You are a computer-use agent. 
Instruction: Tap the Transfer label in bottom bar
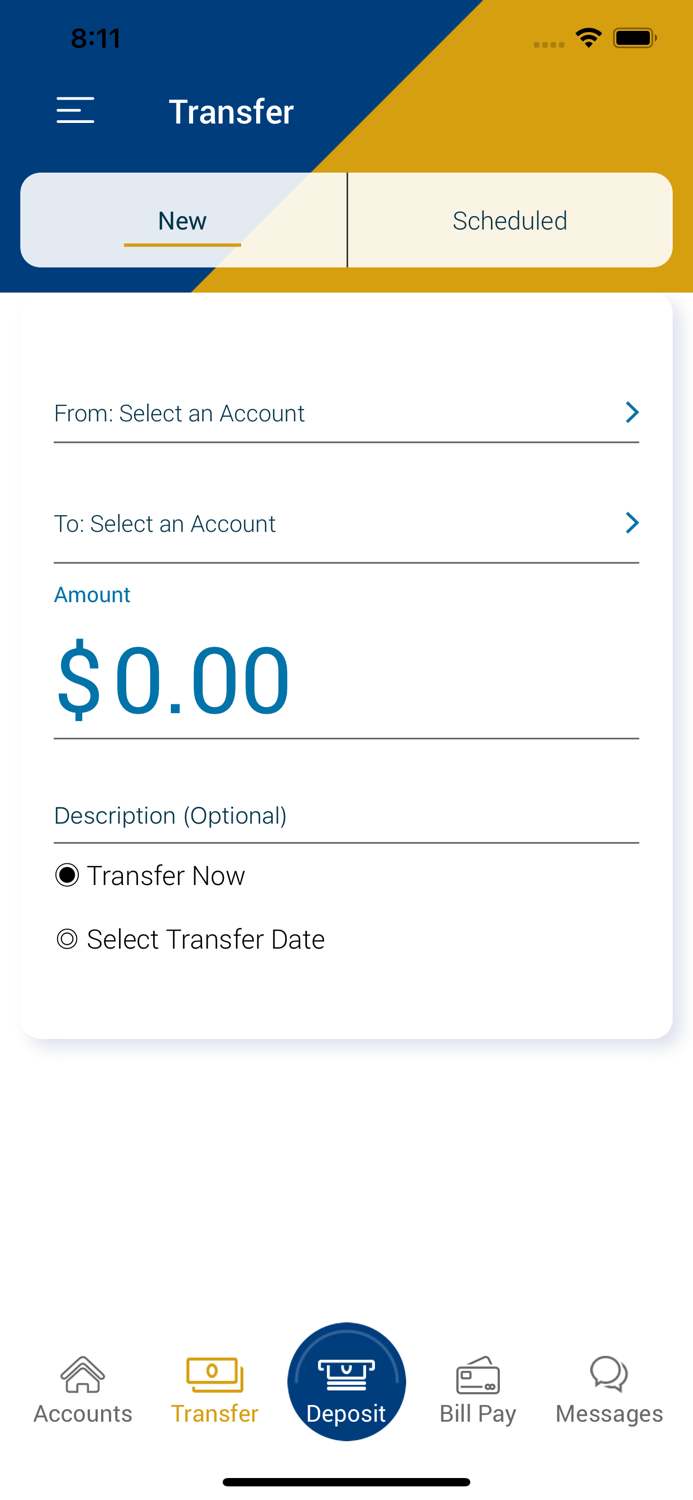(214, 1413)
